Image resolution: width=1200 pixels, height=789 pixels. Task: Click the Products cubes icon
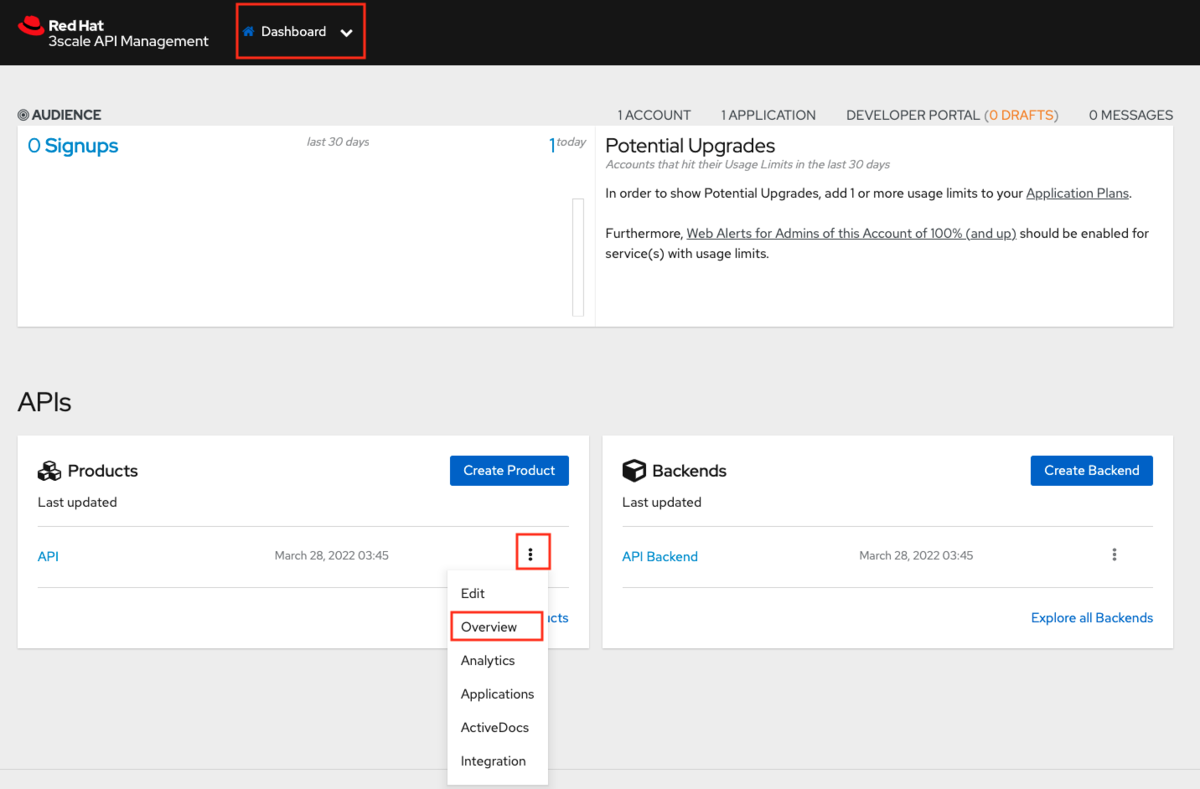49,471
